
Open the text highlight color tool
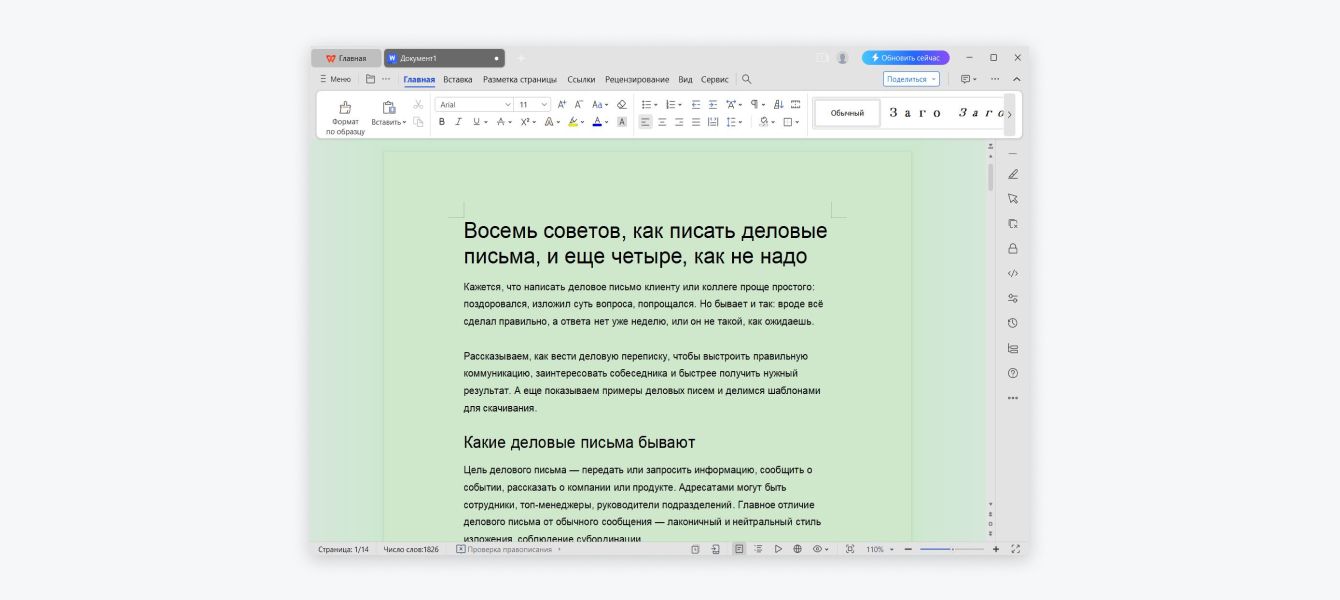click(572, 122)
